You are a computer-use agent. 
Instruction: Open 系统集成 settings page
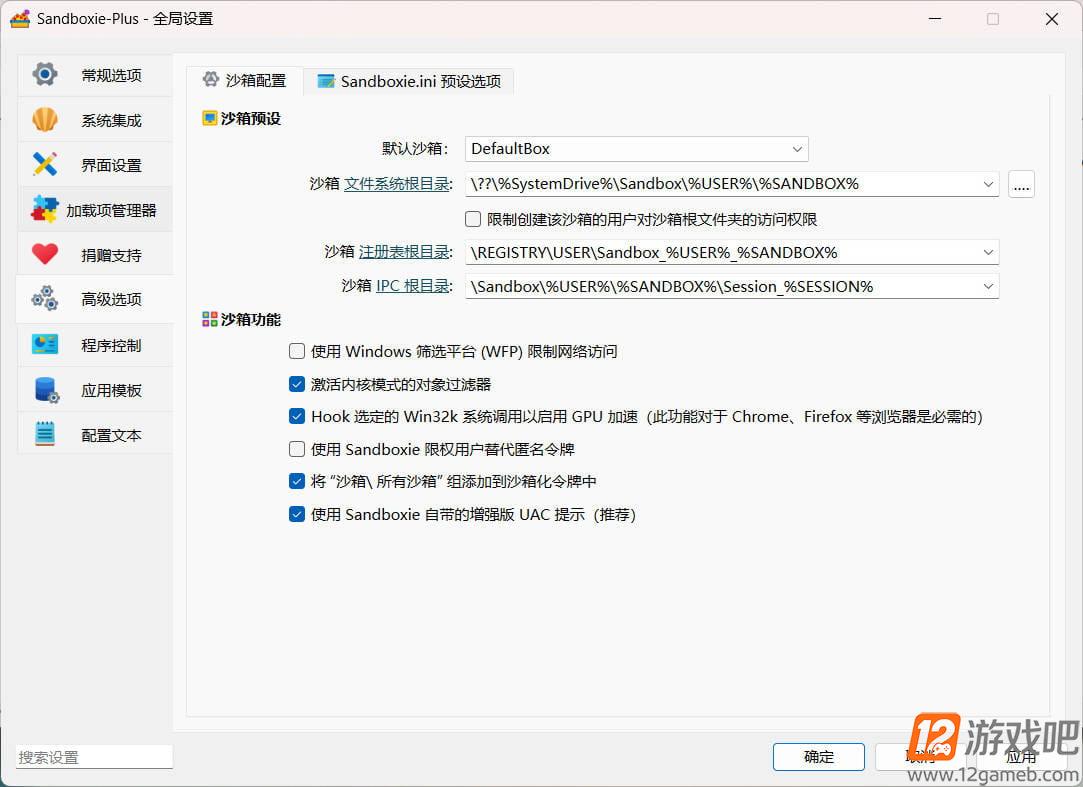95,120
